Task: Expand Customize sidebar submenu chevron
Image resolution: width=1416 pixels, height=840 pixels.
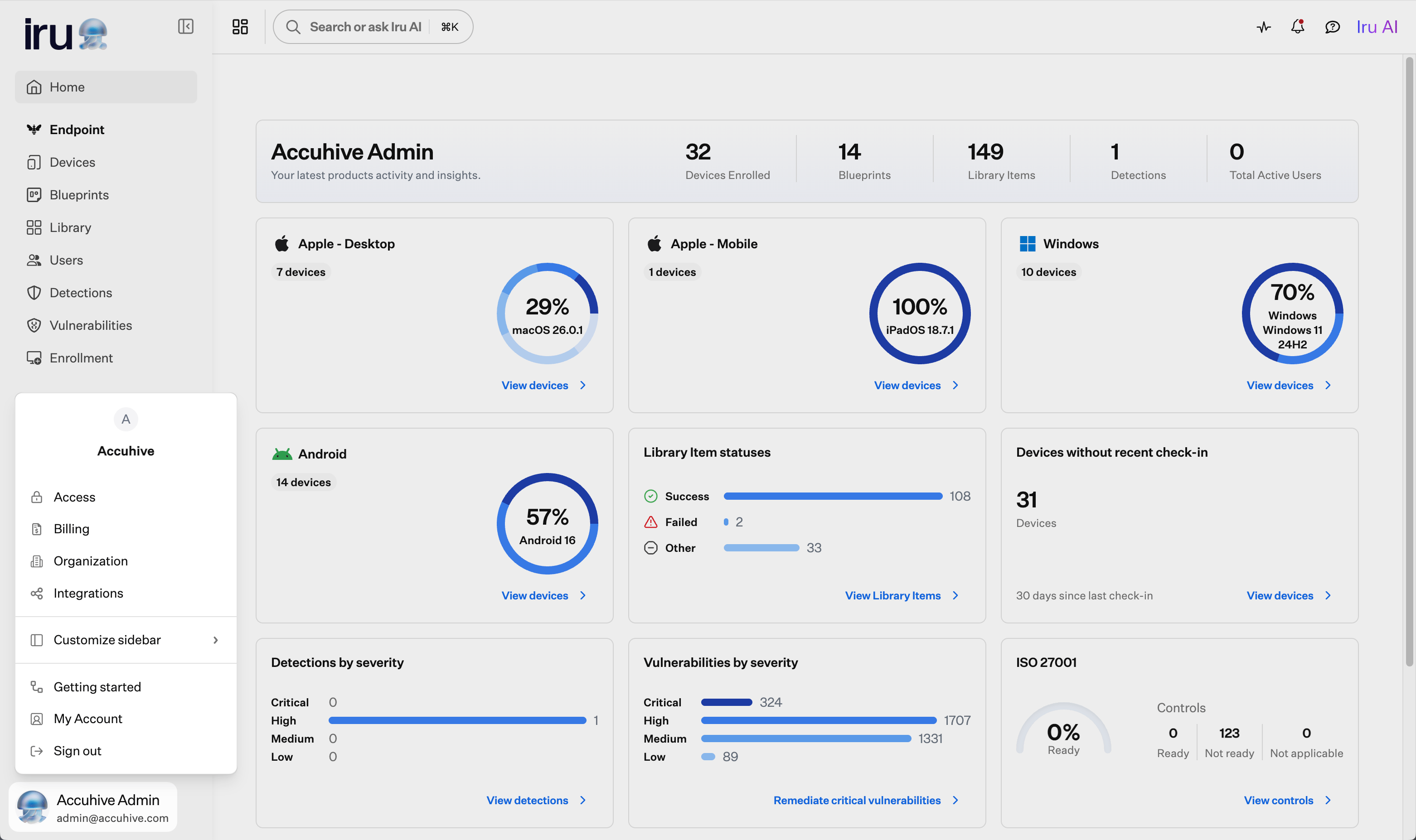Action: [x=216, y=640]
